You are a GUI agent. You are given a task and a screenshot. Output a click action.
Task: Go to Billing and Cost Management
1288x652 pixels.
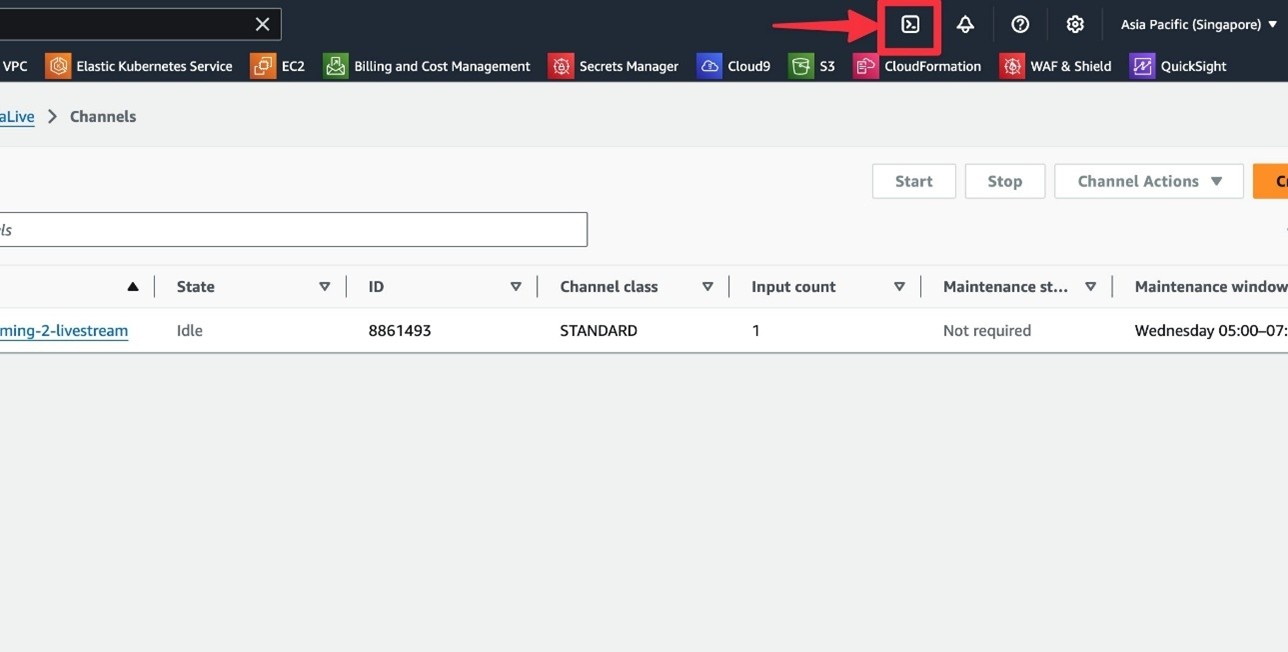point(427,67)
